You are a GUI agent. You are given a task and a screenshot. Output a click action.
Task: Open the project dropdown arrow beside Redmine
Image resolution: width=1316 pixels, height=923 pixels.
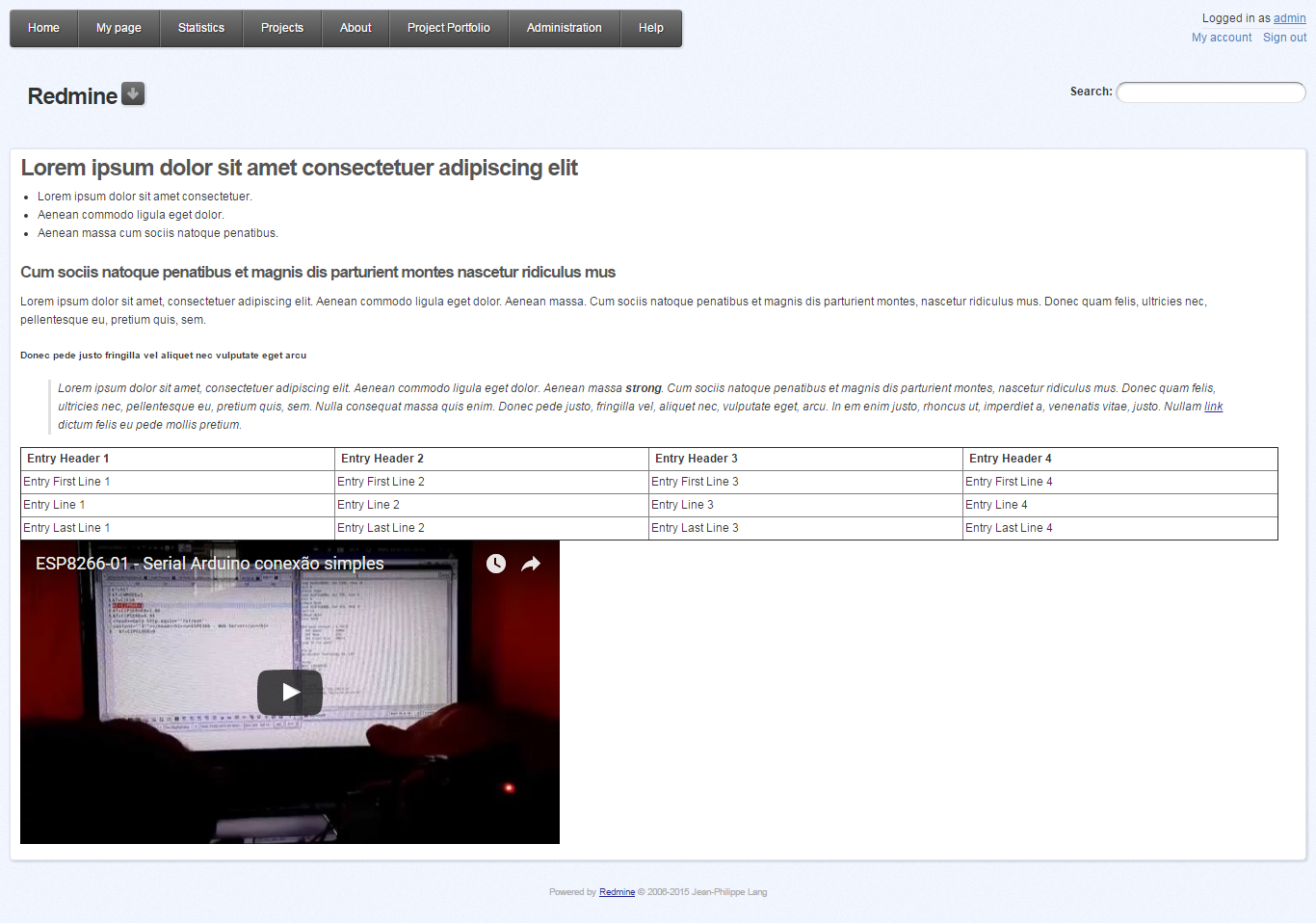click(133, 93)
